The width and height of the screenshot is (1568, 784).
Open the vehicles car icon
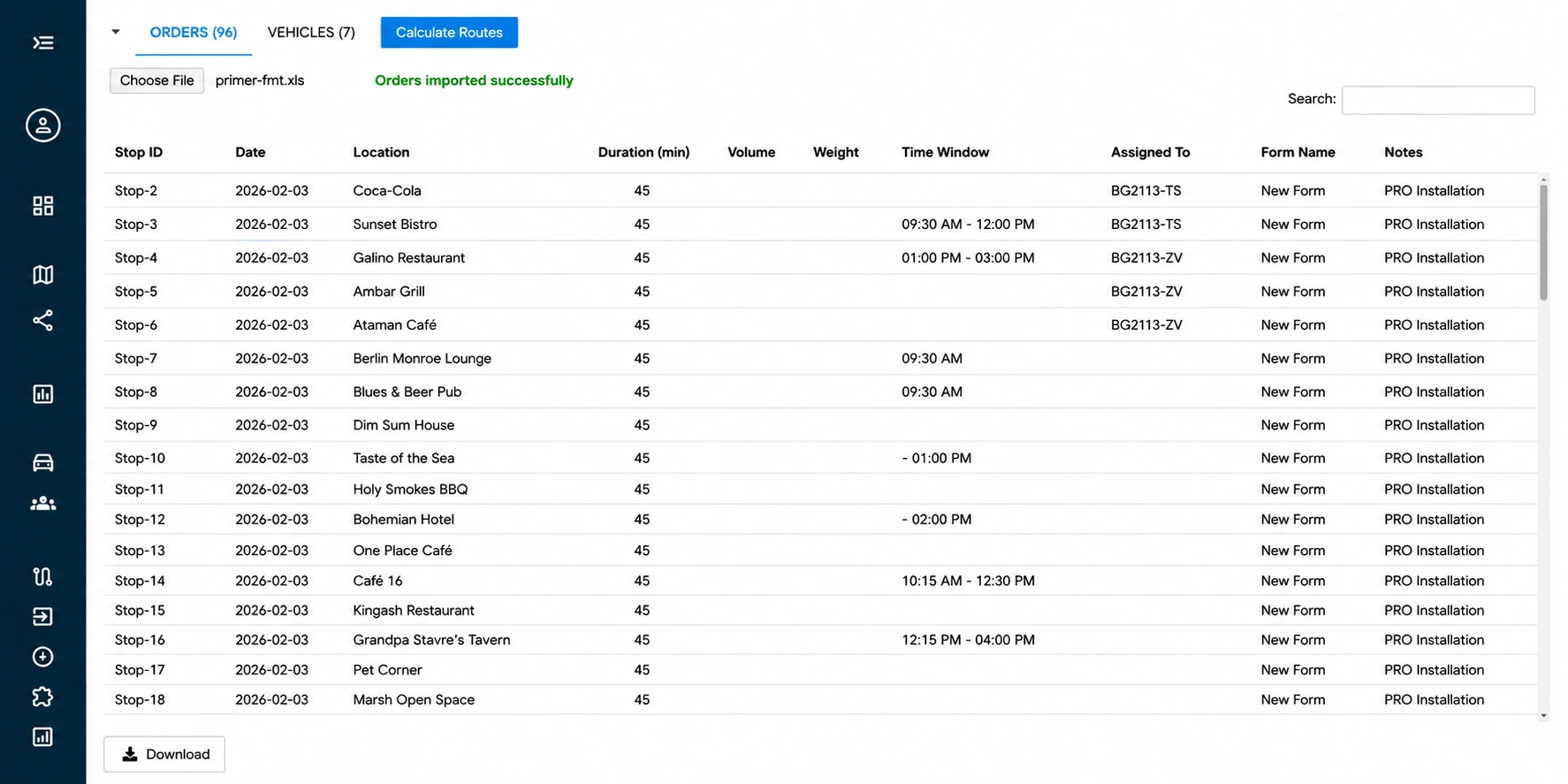(x=42, y=462)
